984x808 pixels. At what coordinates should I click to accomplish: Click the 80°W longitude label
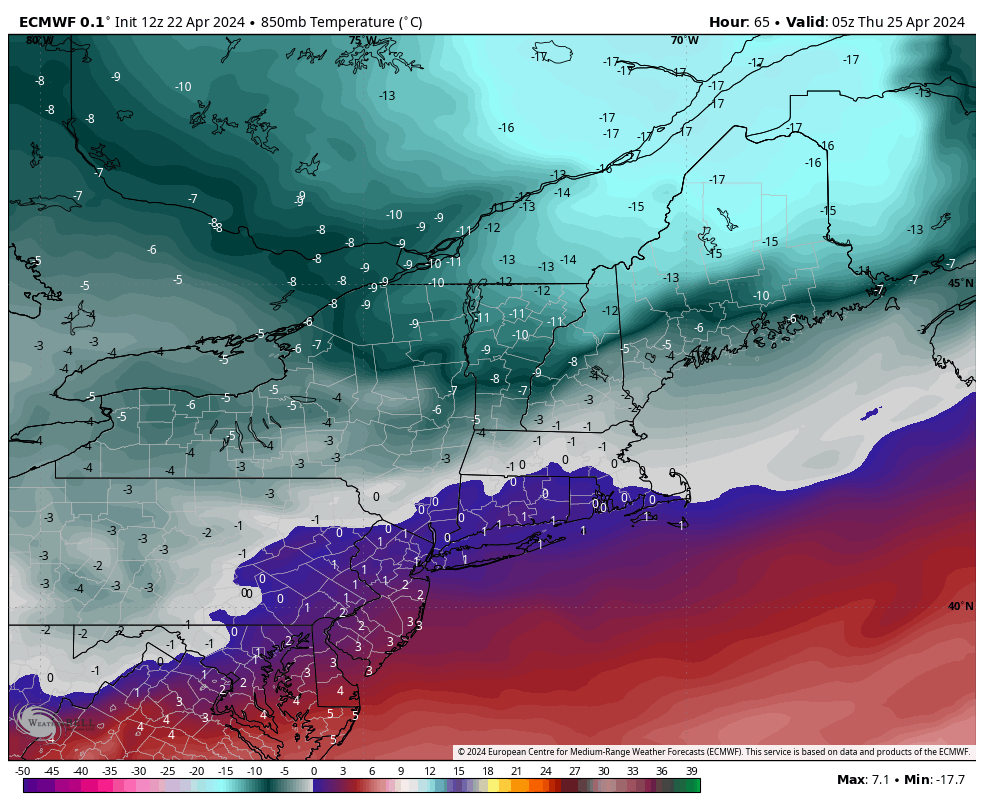point(40,40)
